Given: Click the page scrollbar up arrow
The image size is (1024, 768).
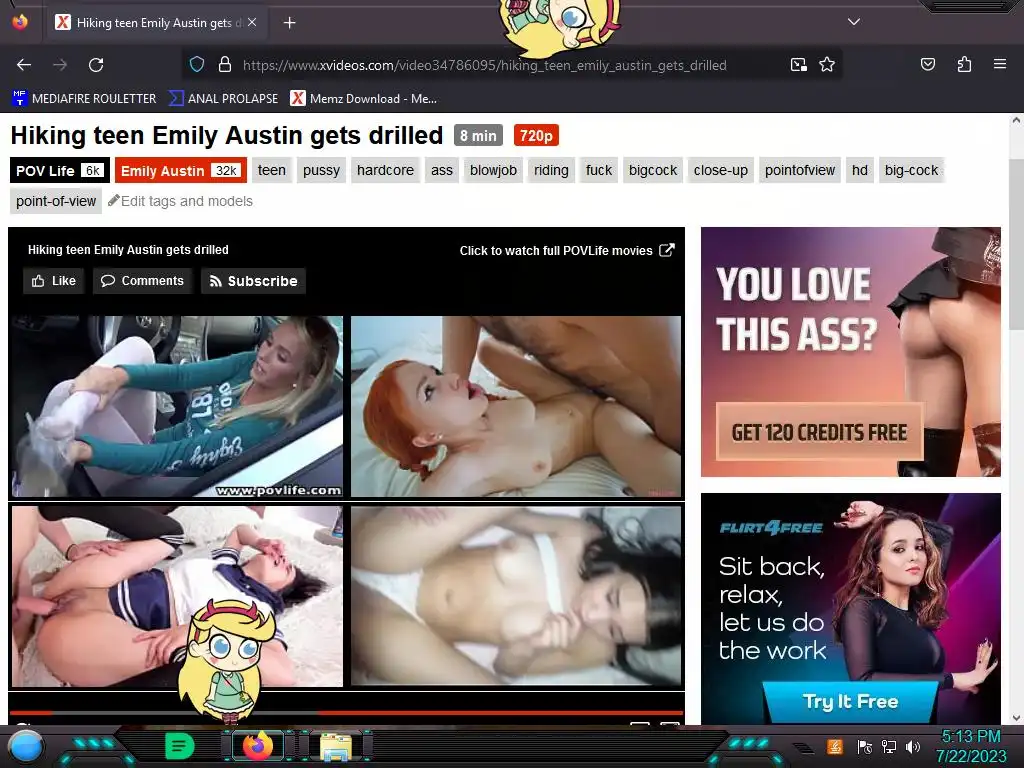Looking at the screenshot, I should (1016, 121).
